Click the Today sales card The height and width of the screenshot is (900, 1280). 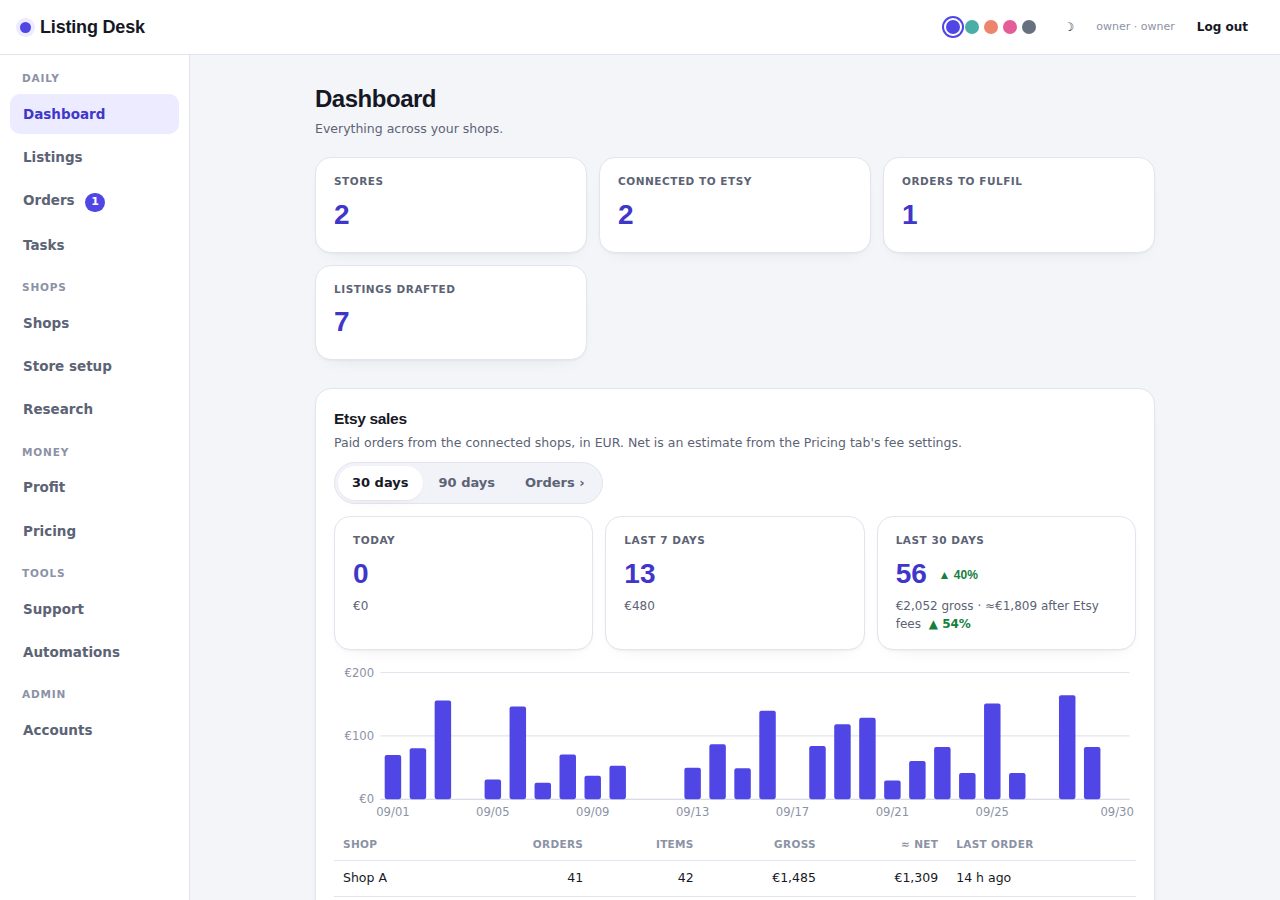tap(463, 583)
